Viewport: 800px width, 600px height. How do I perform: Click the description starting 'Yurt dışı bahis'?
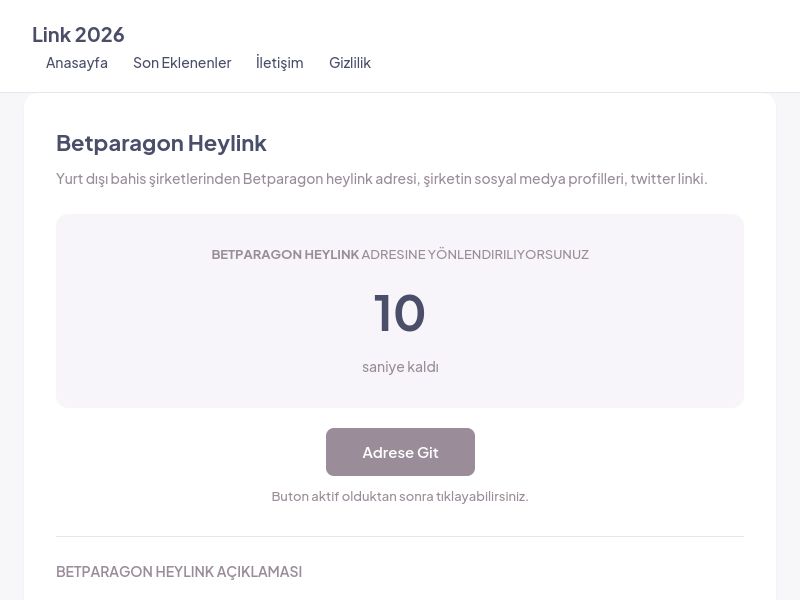(x=382, y=179)
